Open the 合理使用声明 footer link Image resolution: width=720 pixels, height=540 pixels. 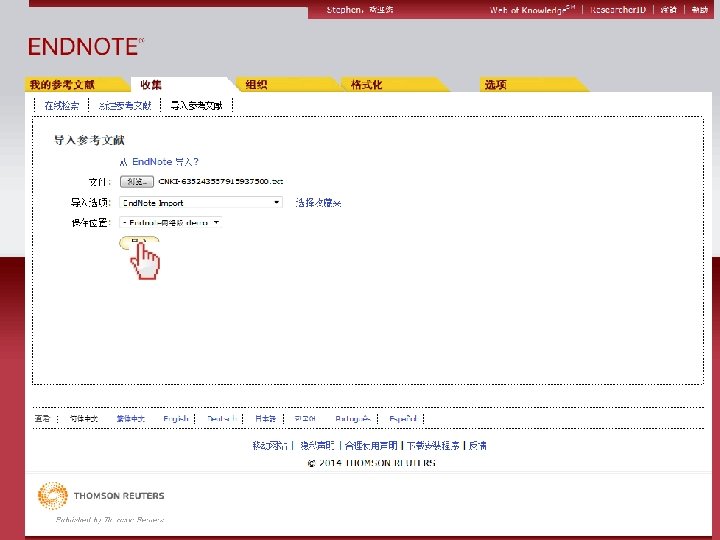click(x=371, y=445)
